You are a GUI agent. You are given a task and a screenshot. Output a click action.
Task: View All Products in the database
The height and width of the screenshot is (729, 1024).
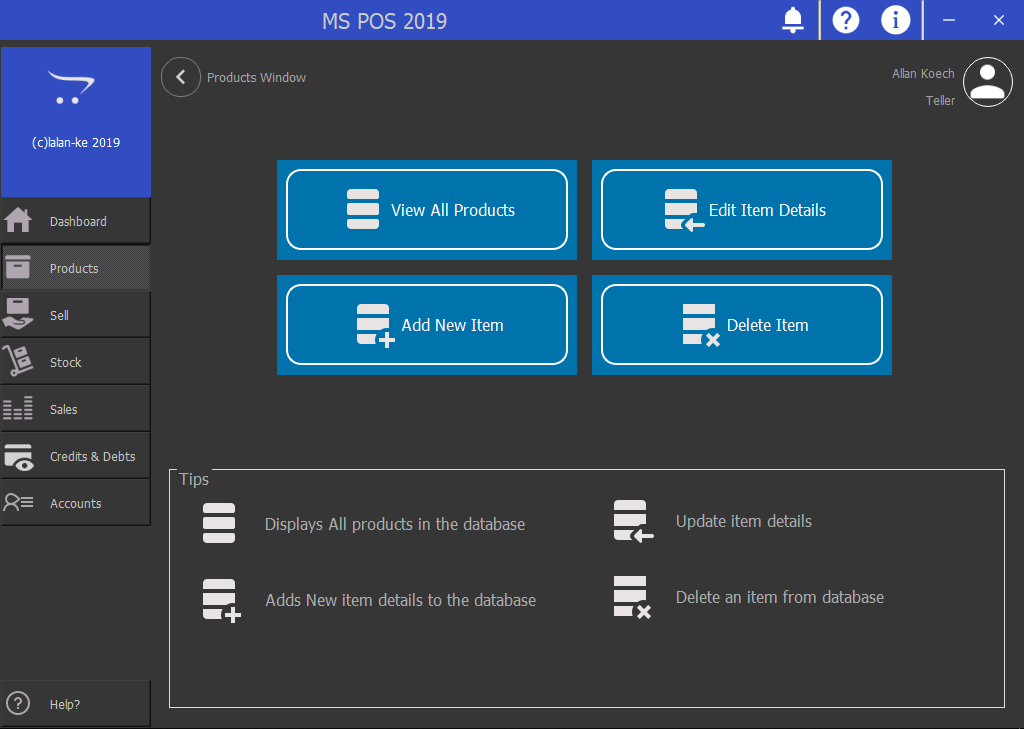point(427,210)
